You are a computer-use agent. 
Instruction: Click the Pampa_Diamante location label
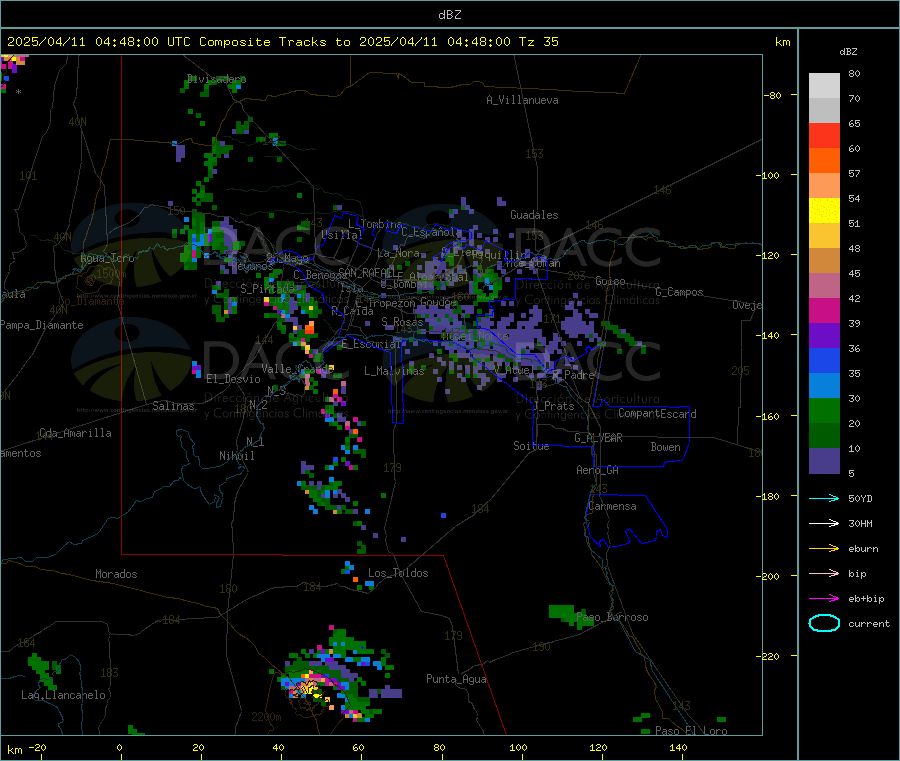pyautogui.click(x=41, y=325)
